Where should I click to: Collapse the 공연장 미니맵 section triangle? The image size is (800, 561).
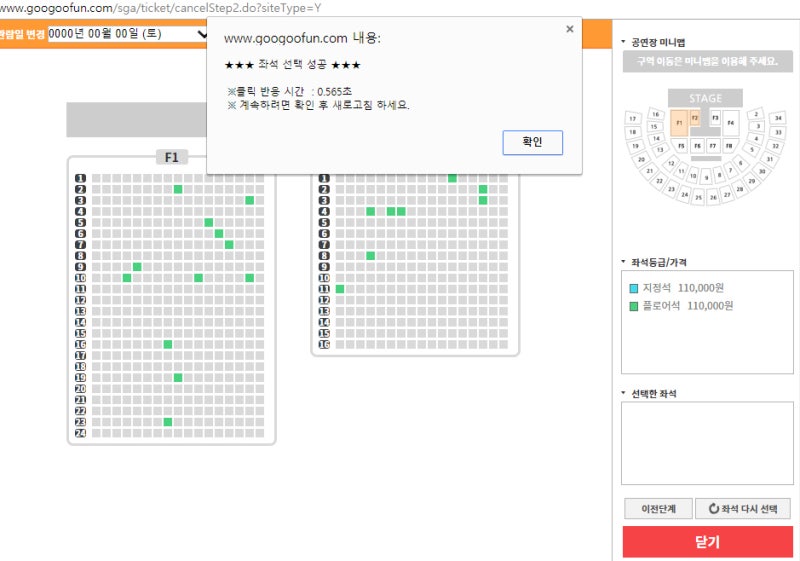[623, 42]
